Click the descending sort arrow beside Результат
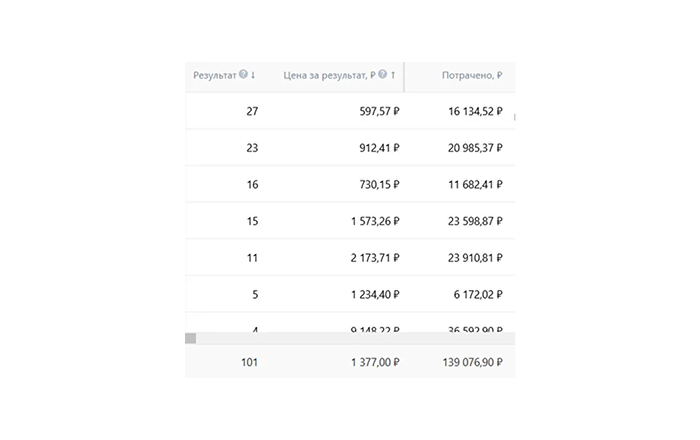700x440 pixels. (x=253, y=75)
